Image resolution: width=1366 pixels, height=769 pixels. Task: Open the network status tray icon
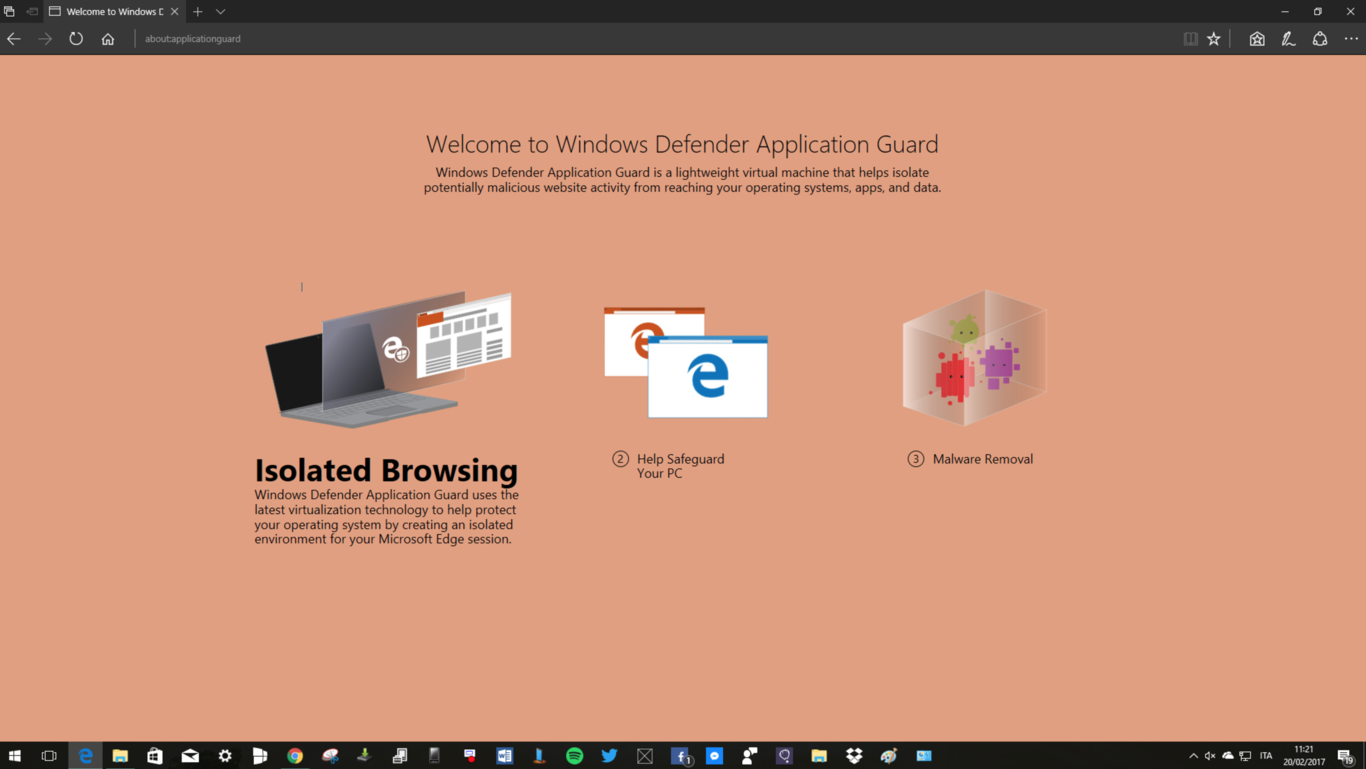(x=1246, y=756)
